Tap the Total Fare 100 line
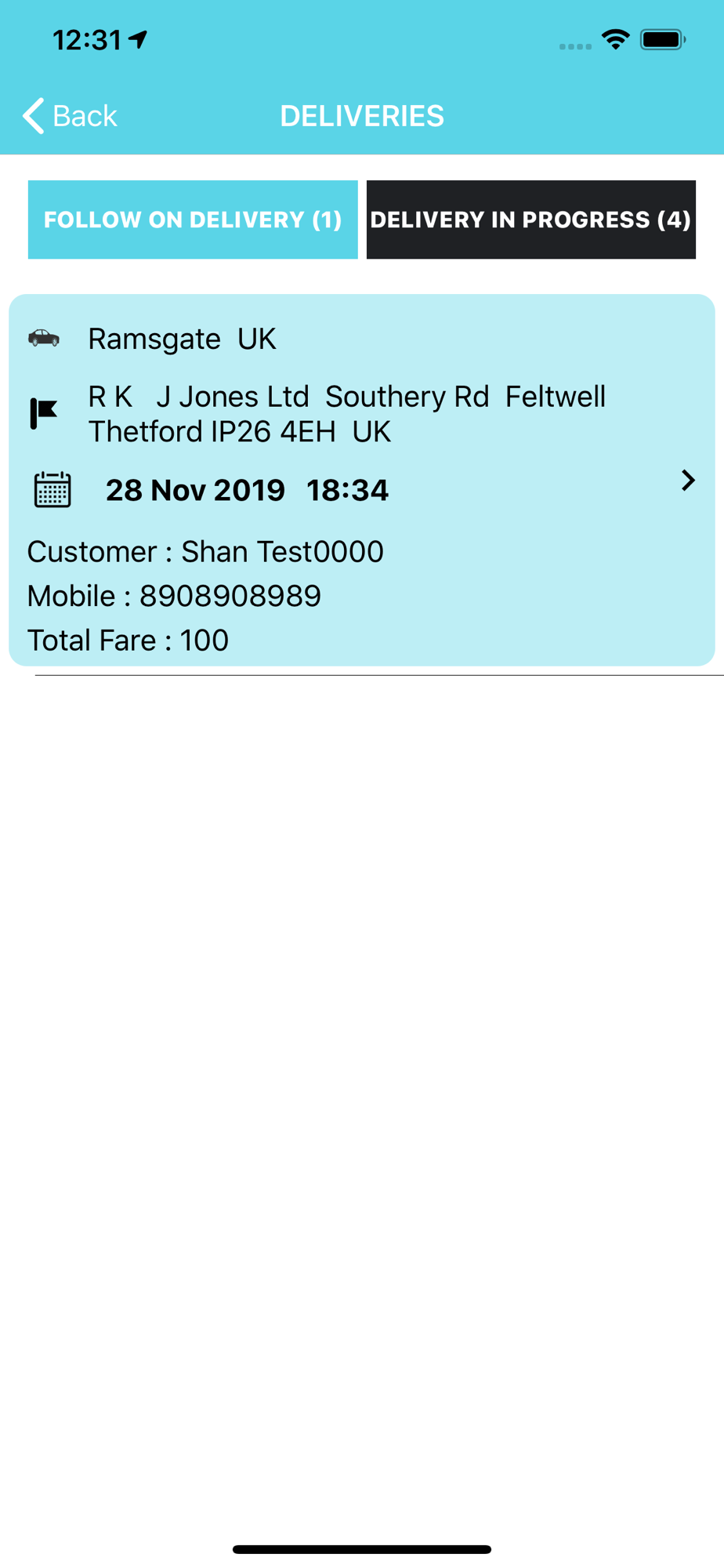 128,641
